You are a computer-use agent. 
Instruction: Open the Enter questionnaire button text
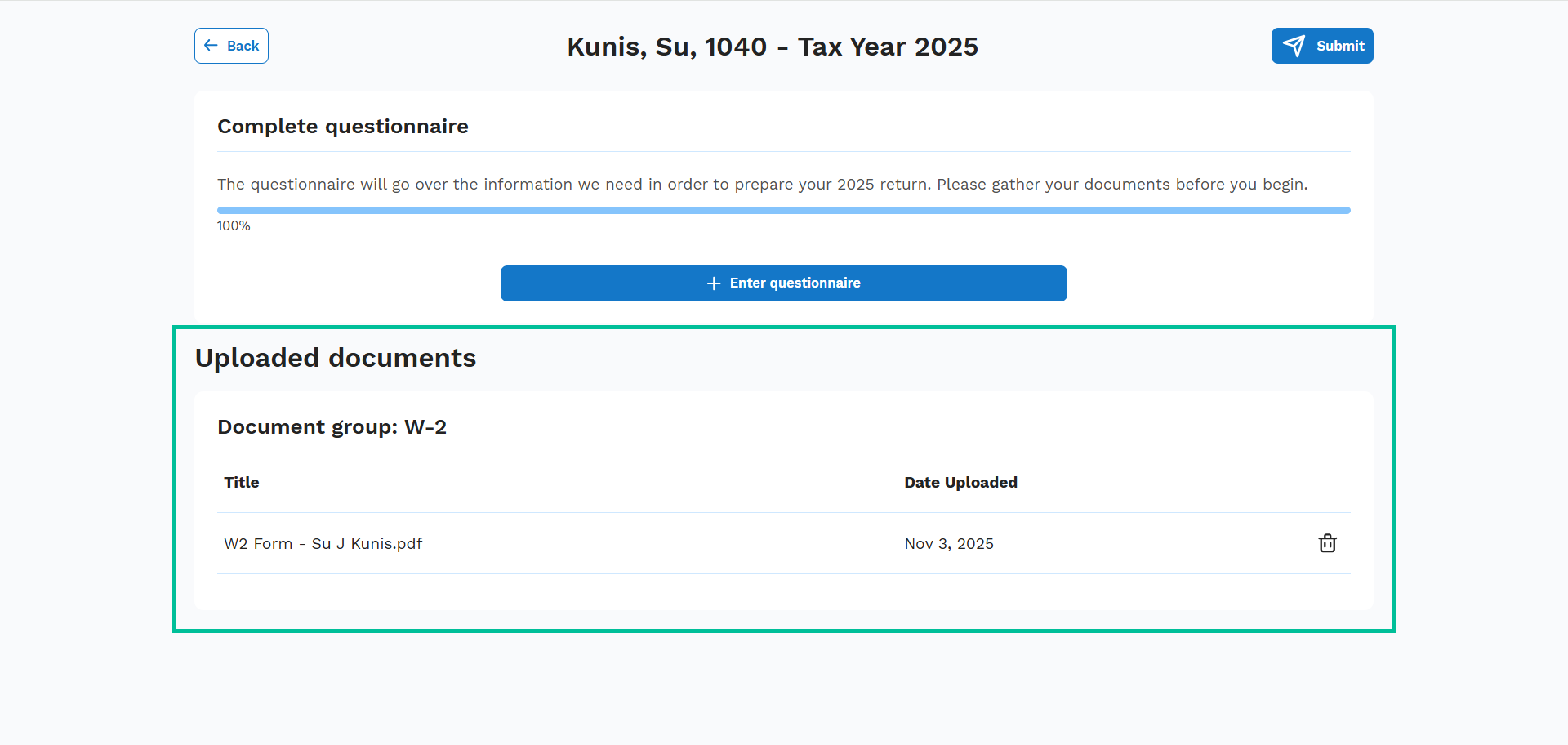pos(795,283)
